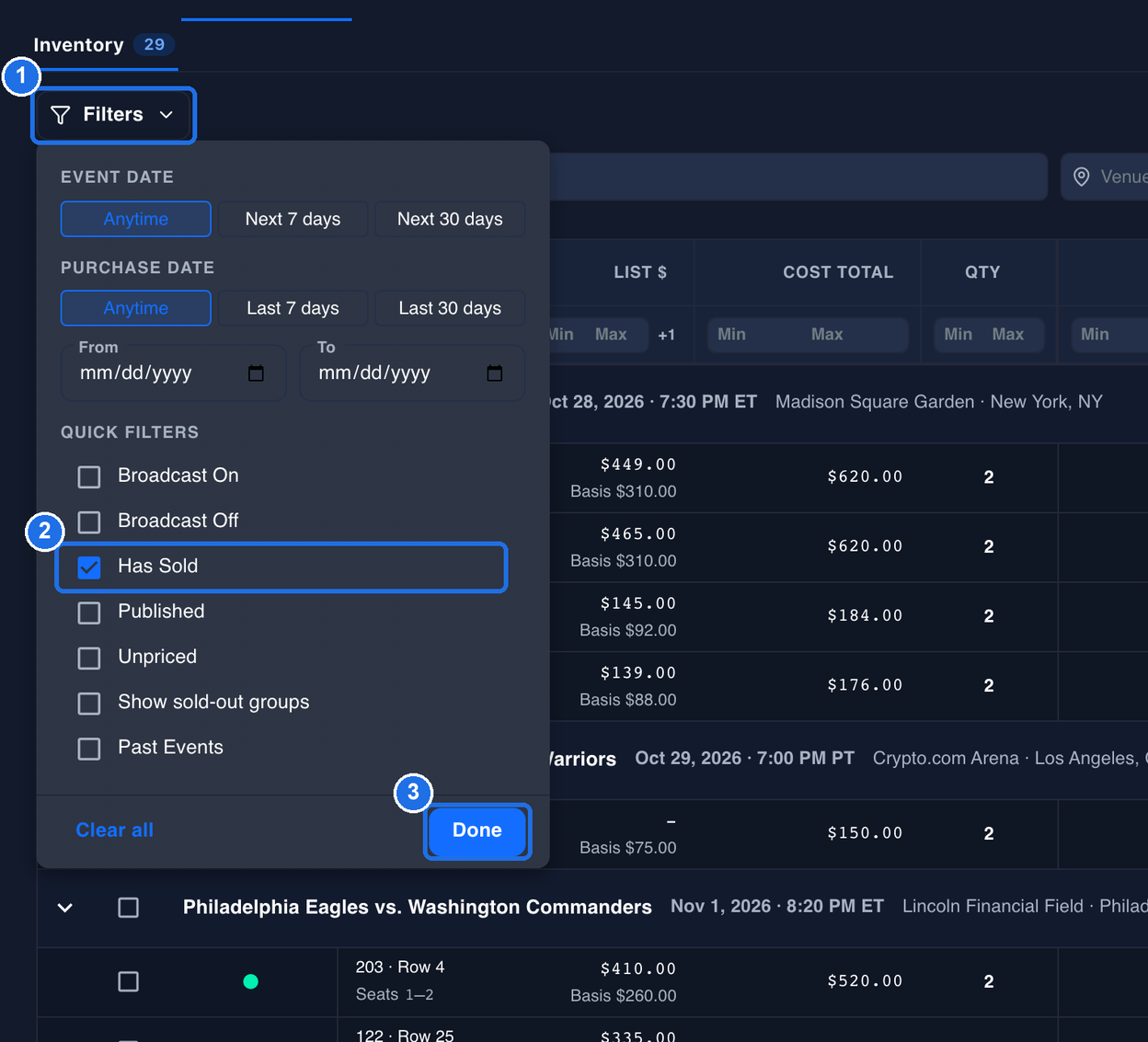
Task: Open calendar picker for To date
Action: 494,372
